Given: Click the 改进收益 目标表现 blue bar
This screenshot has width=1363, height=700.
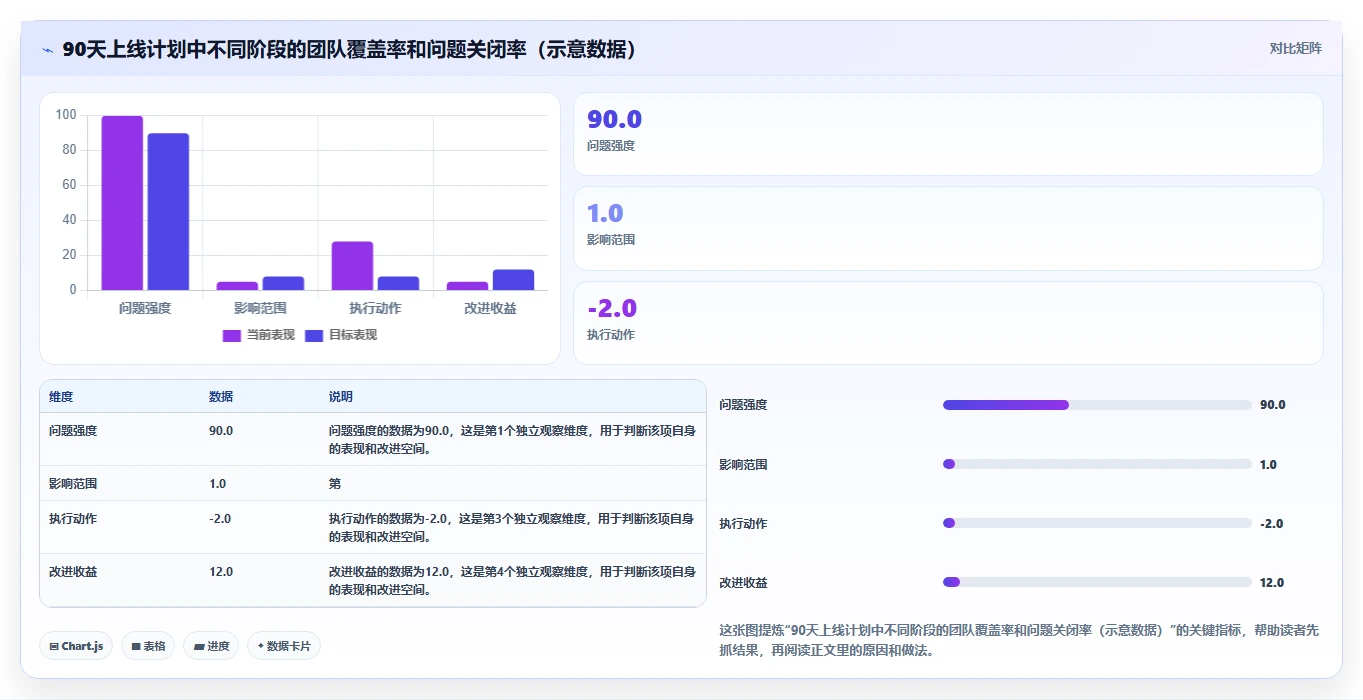Looking at the screenshot, I should pyautogui.click(x=513, y=280).
